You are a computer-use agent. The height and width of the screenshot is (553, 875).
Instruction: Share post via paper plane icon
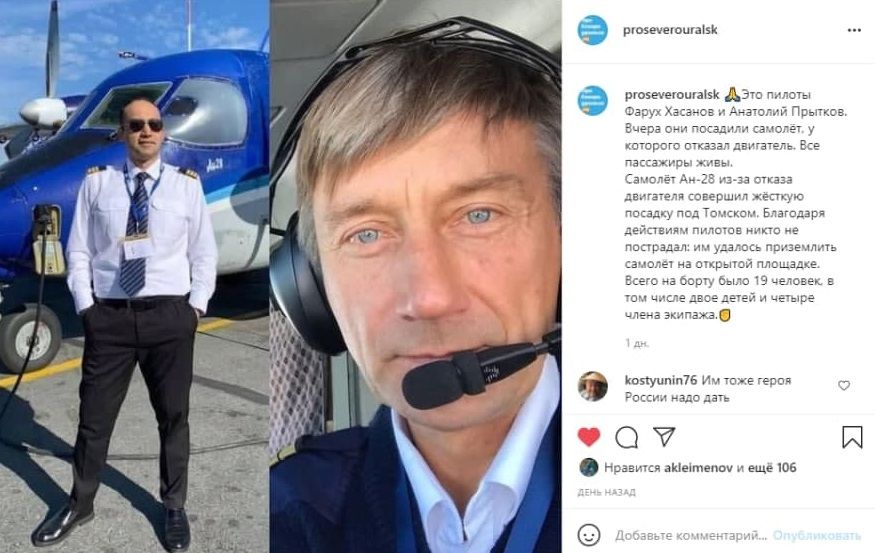click(x=664, y=436)
